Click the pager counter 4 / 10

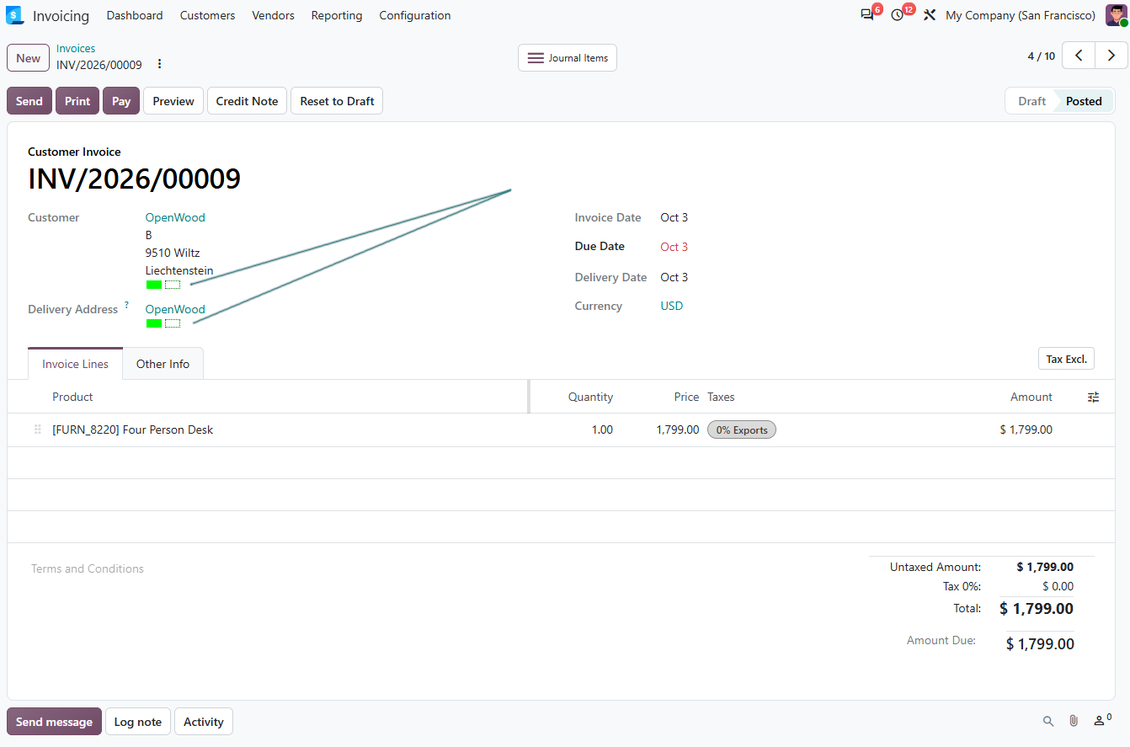(1041, 56)
